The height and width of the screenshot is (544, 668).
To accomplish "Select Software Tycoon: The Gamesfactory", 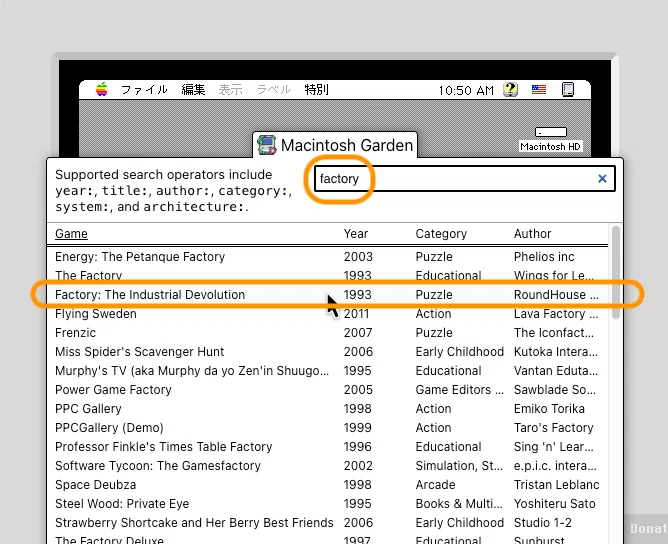I will tap(327, 466).
